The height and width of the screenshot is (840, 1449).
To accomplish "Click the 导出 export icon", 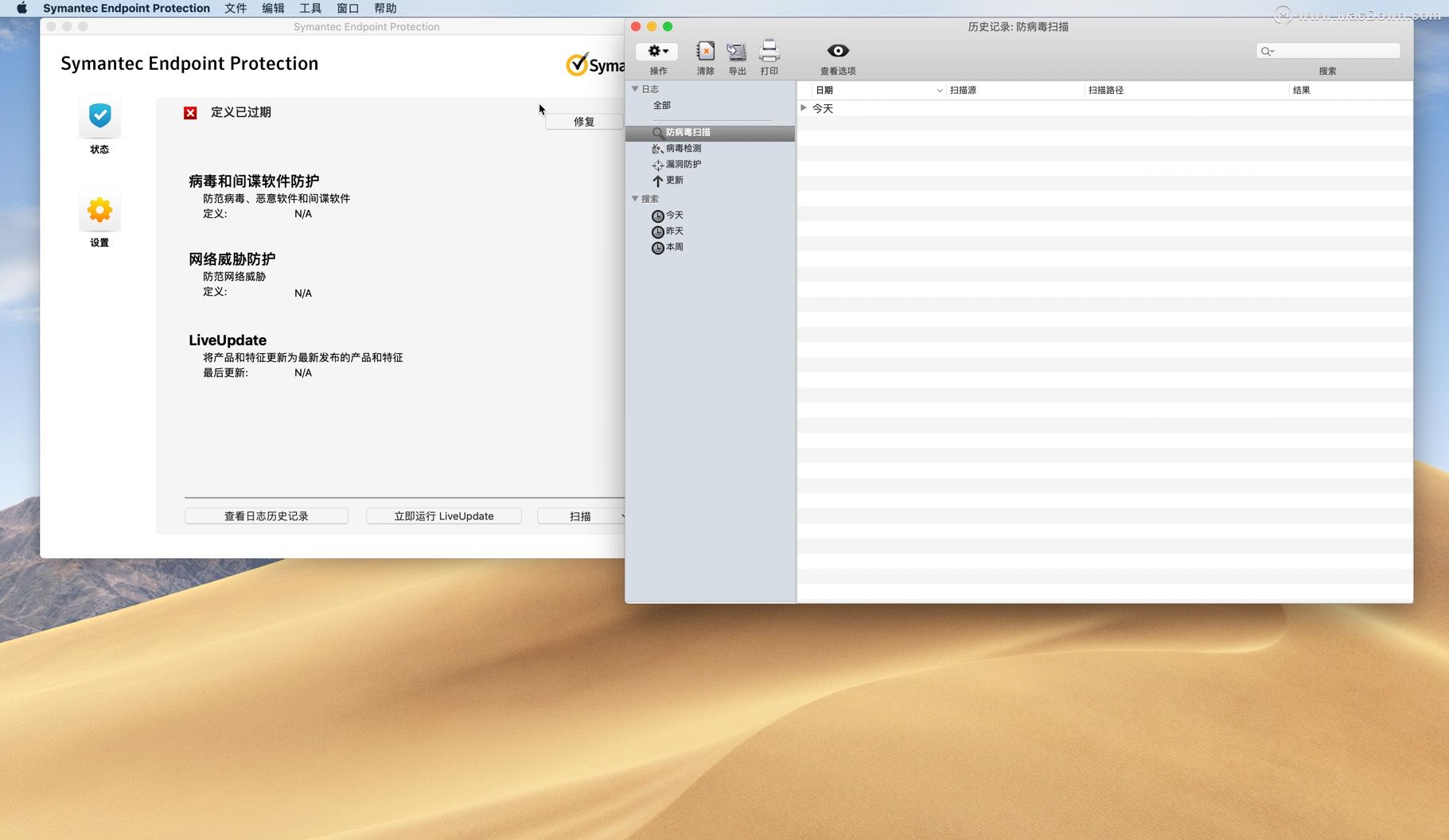I will [737, 52].
